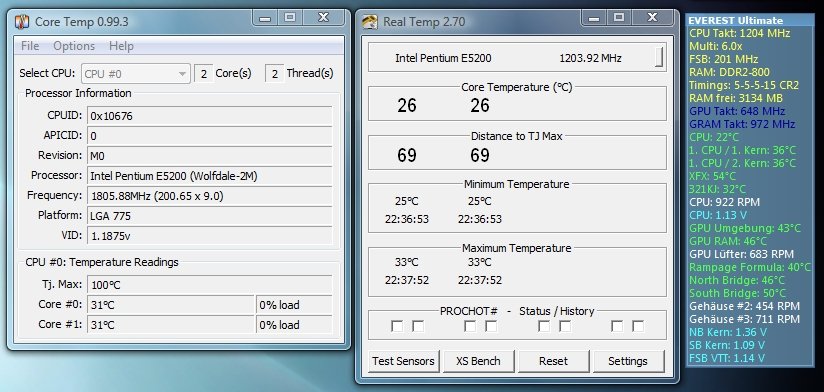Click the Core Temp title bar icon
Screen dimensions: 824x392
22,22
